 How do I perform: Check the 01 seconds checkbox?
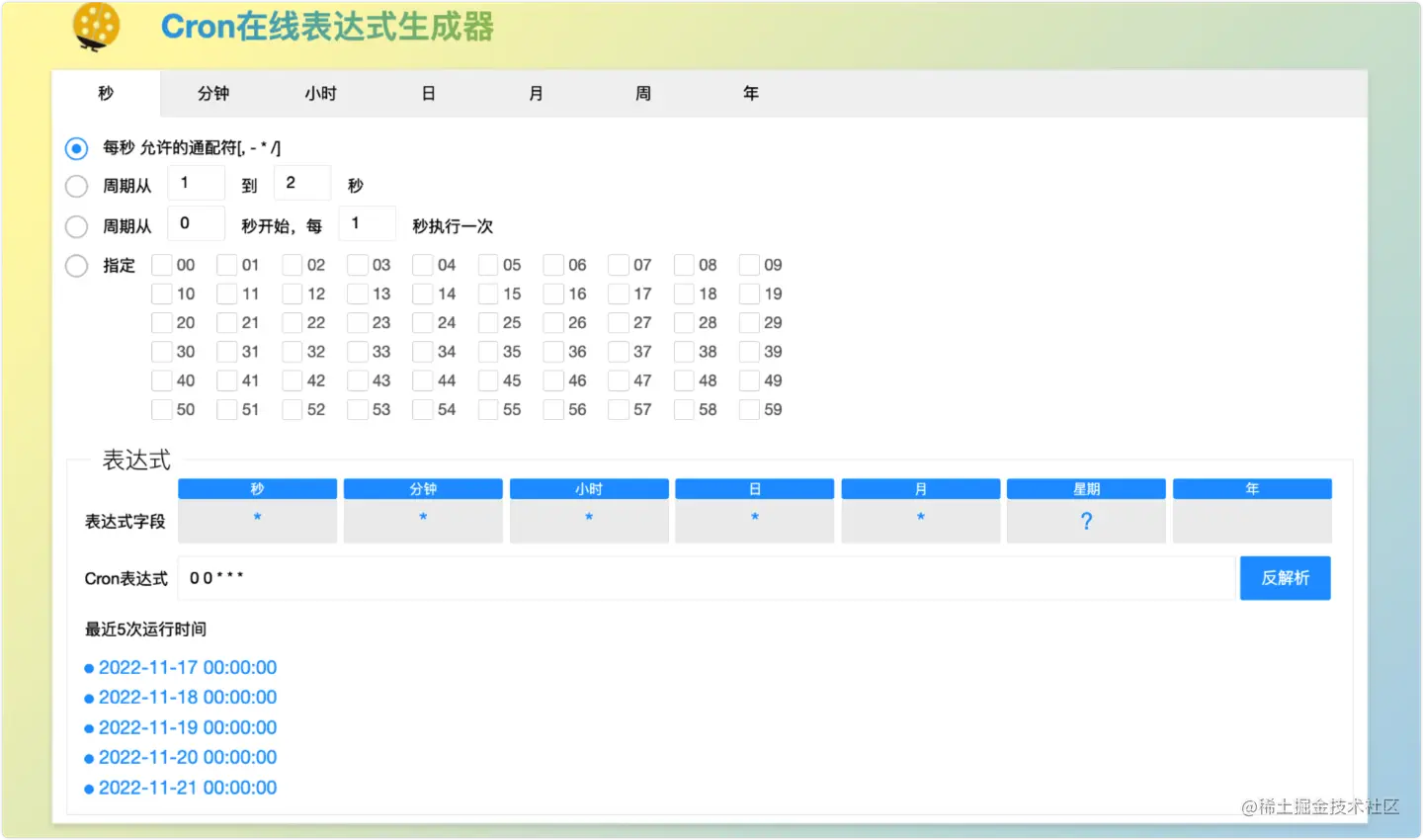point(227,265)
